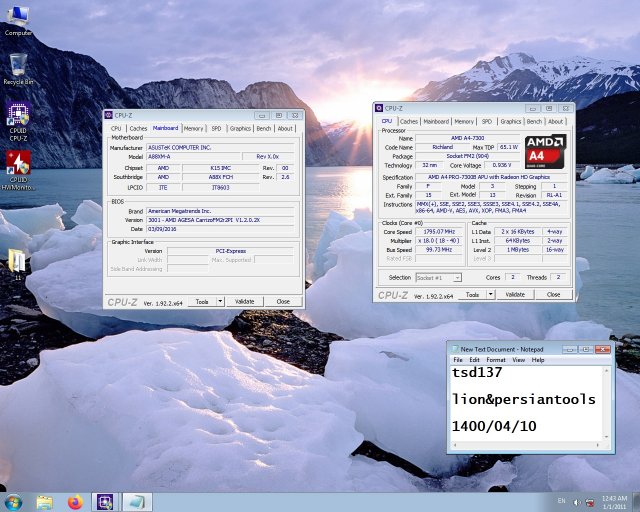
Task: Switch to SPD tab in Mainboard window
Action: point(216,128)
